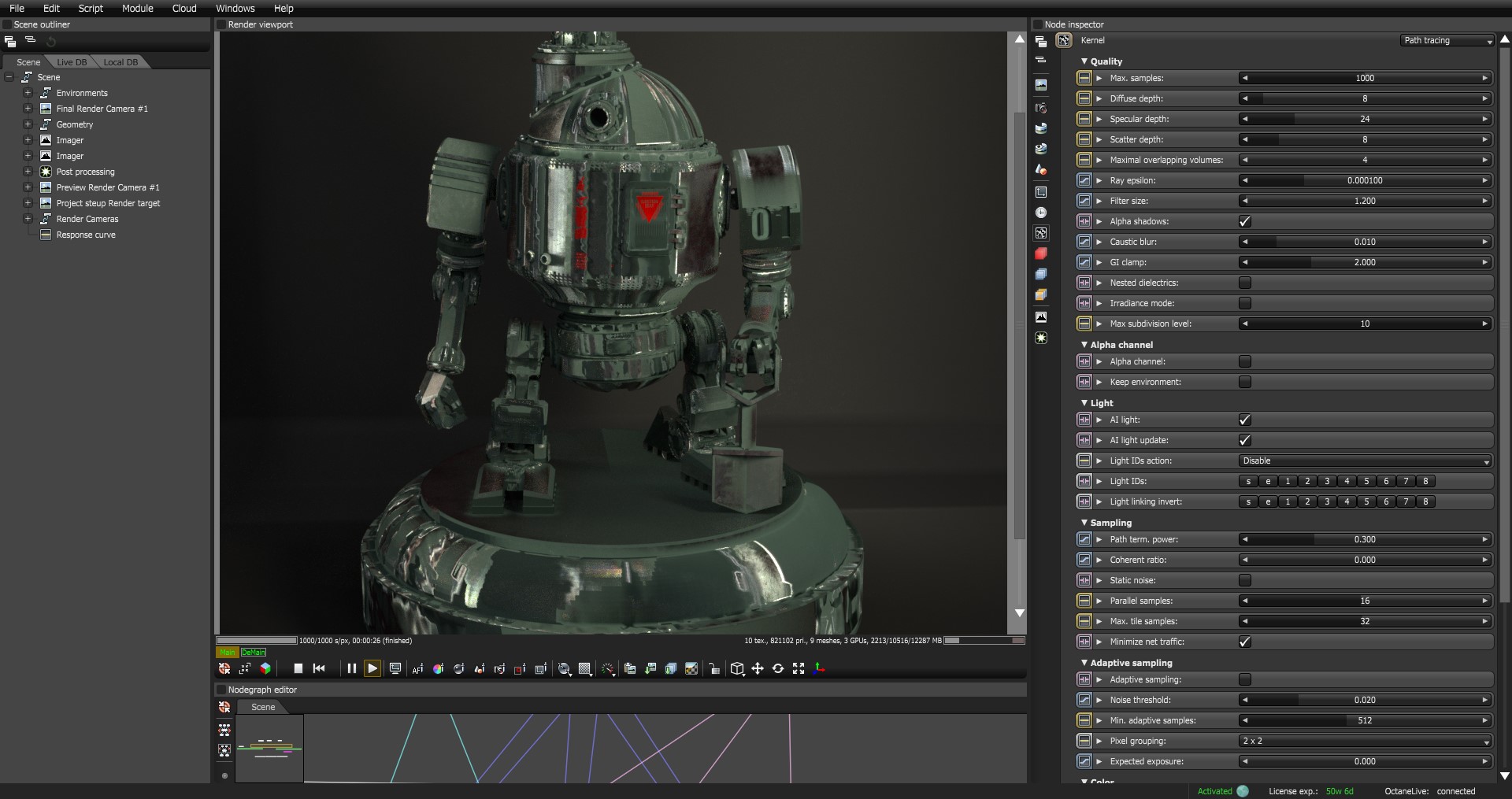Screen dimensions: 1512x799
Task: Switch to the Live DB tab
Action: (x=72, y=62)
